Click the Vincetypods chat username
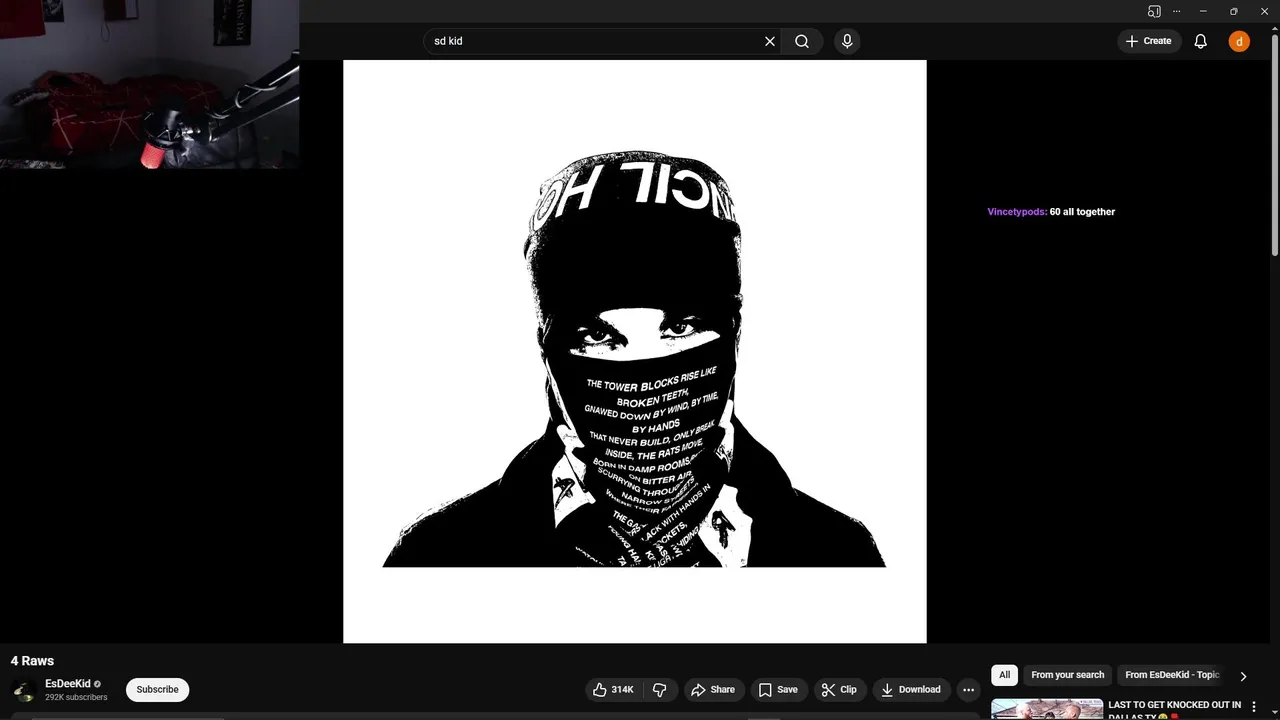The image size is (1280, 720). 1017,212
